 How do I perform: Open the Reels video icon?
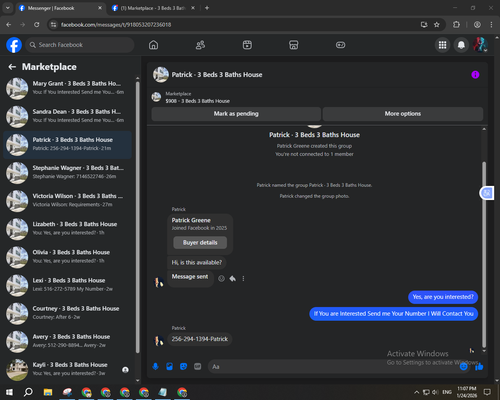(247, 45)
